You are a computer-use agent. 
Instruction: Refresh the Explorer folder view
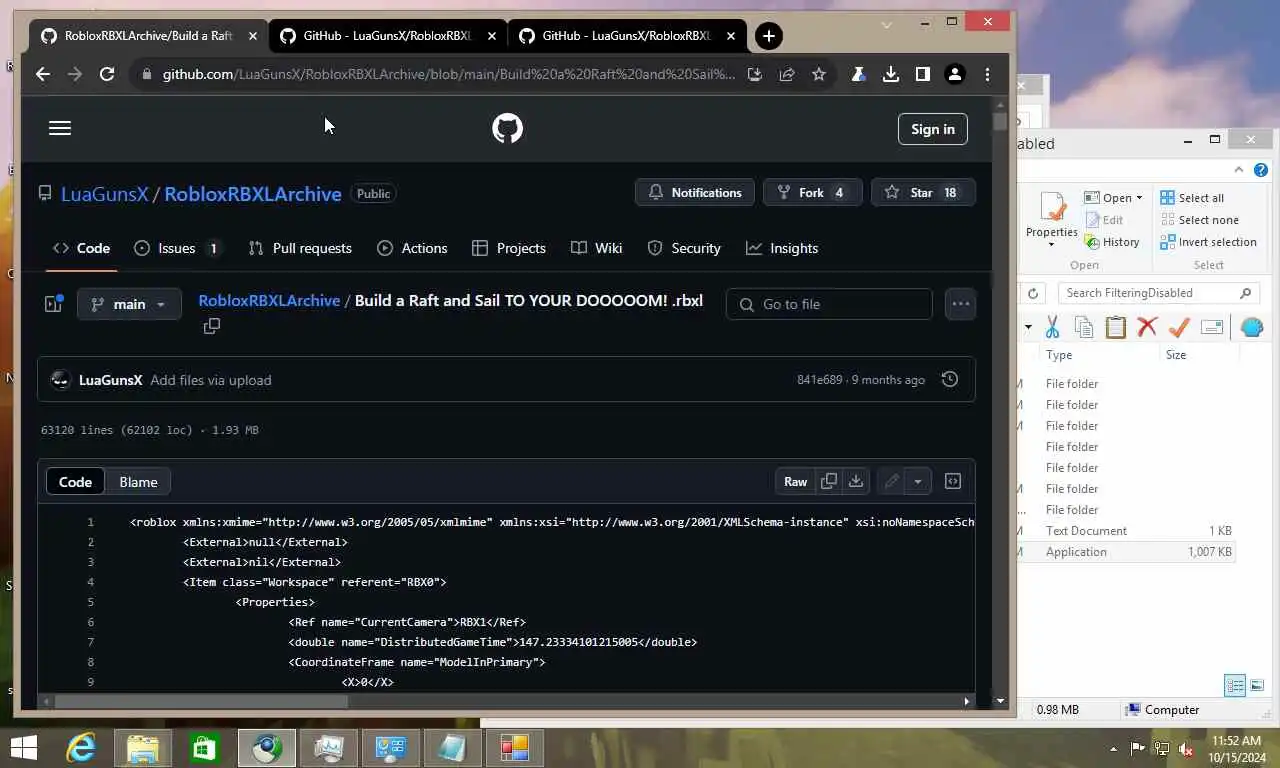[x=1033, y=293]
